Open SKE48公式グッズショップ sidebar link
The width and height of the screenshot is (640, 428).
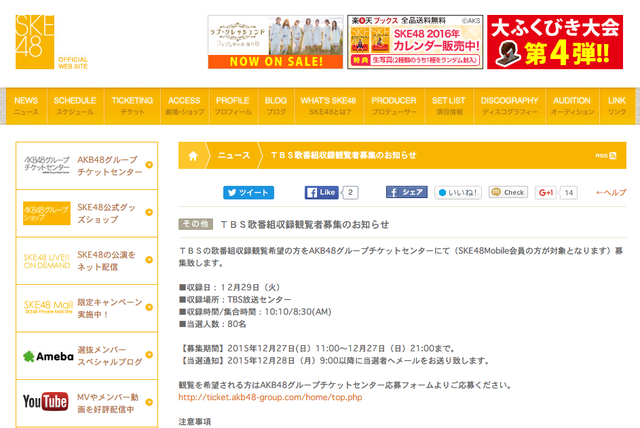87,213
